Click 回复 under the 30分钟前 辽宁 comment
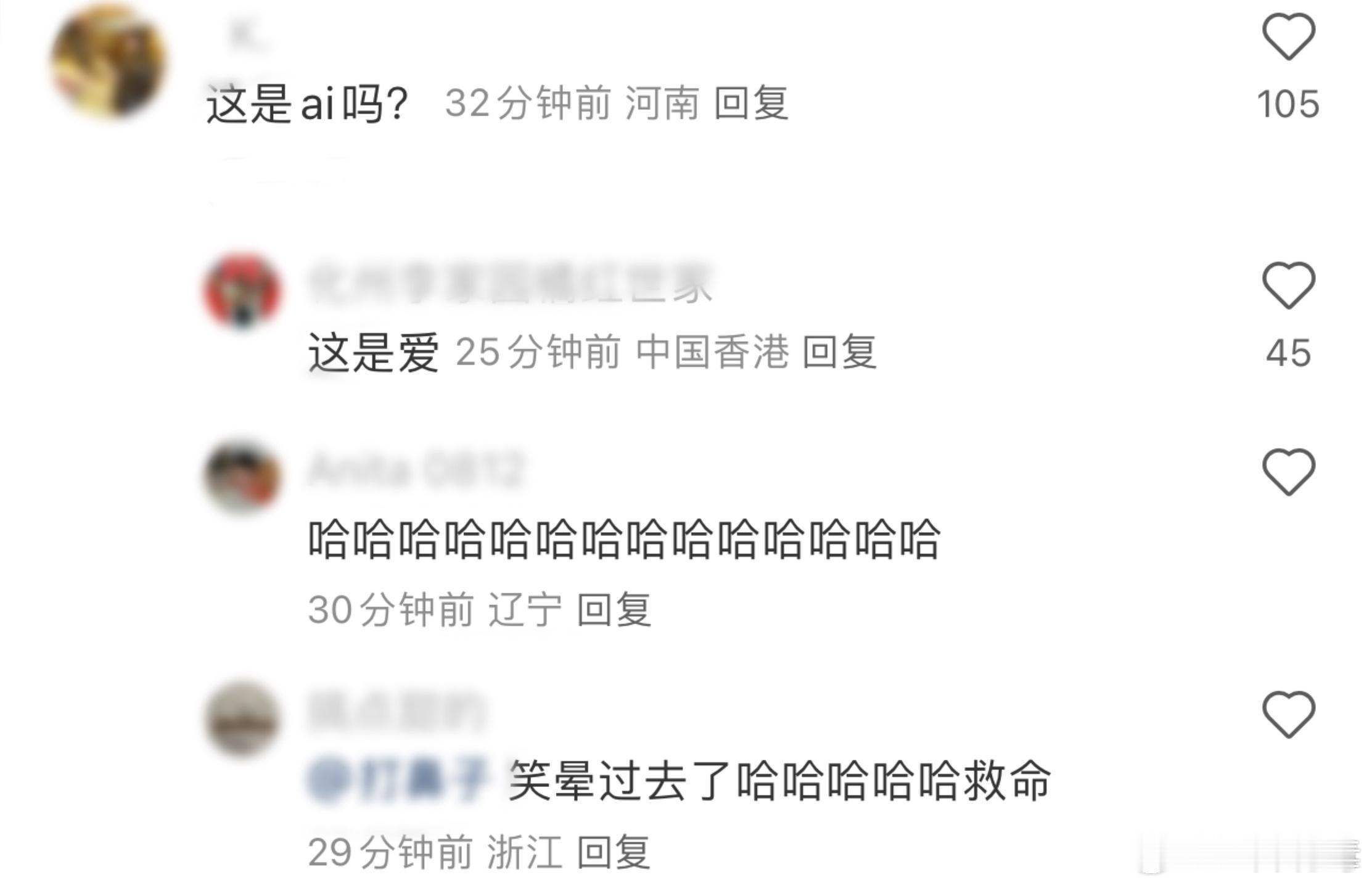Screen dimensions: 1372x888 coord(614,610)
